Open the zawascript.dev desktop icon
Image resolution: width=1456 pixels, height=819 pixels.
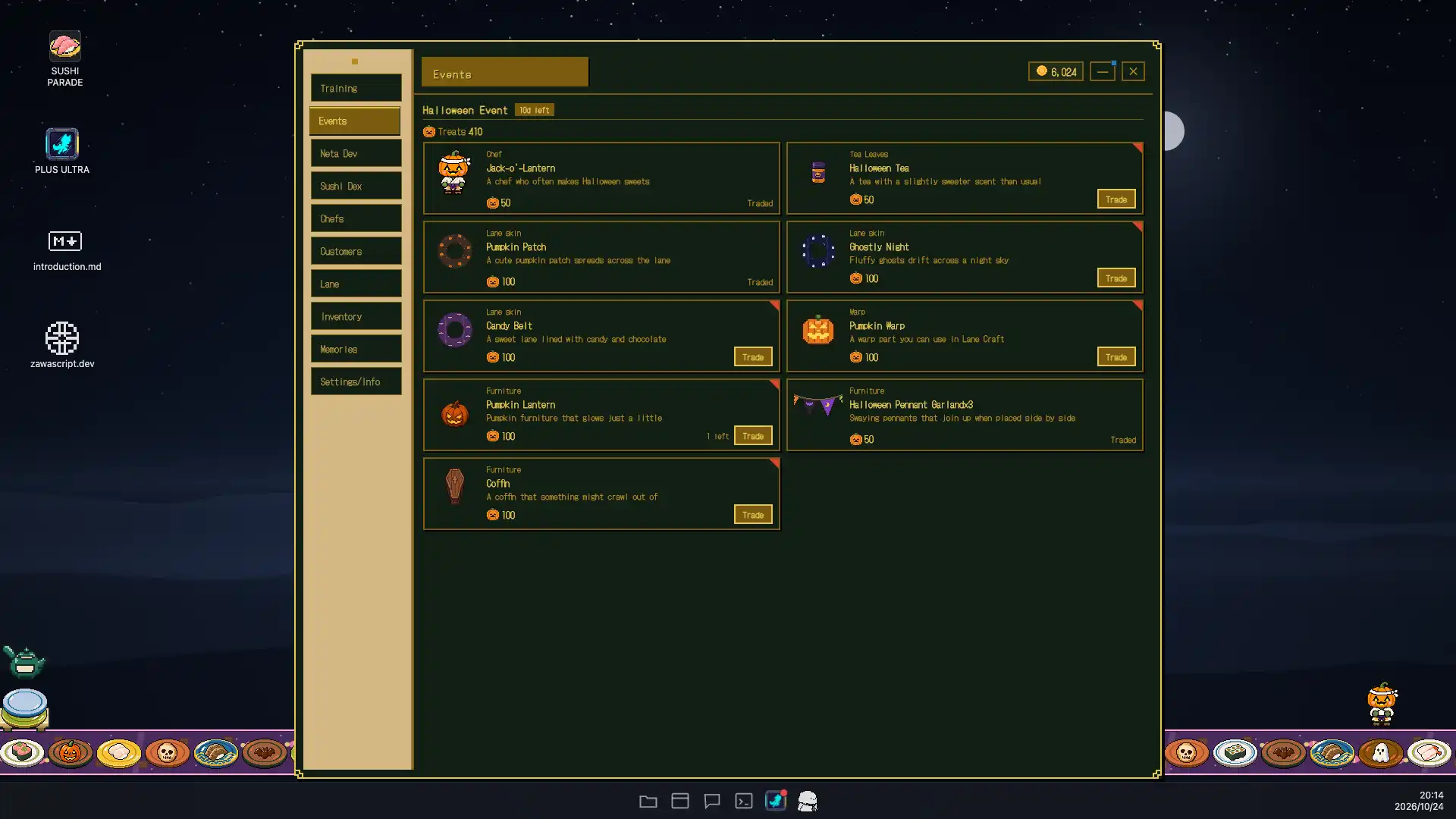coord(62,345)
